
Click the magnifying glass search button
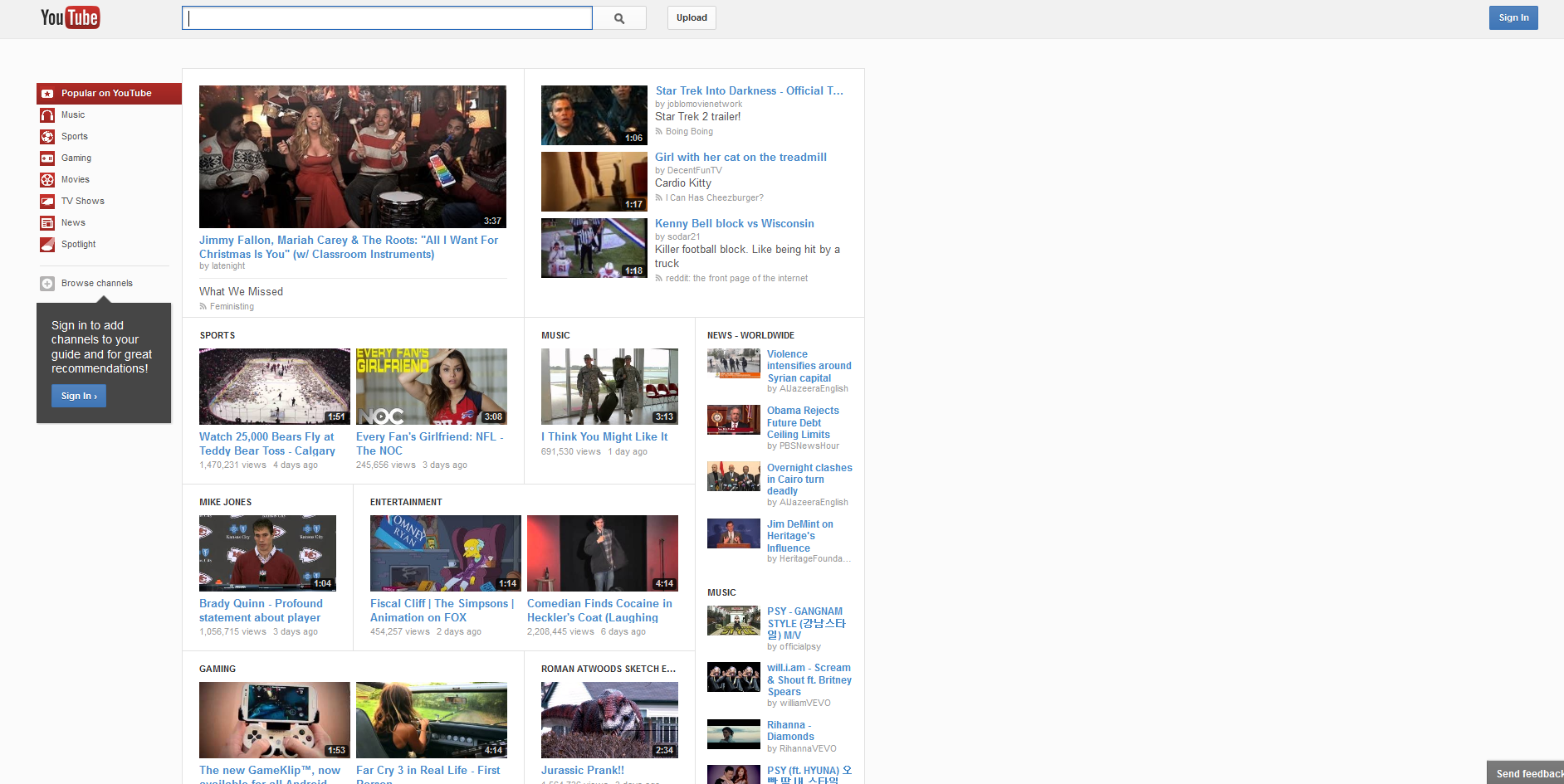619,18
